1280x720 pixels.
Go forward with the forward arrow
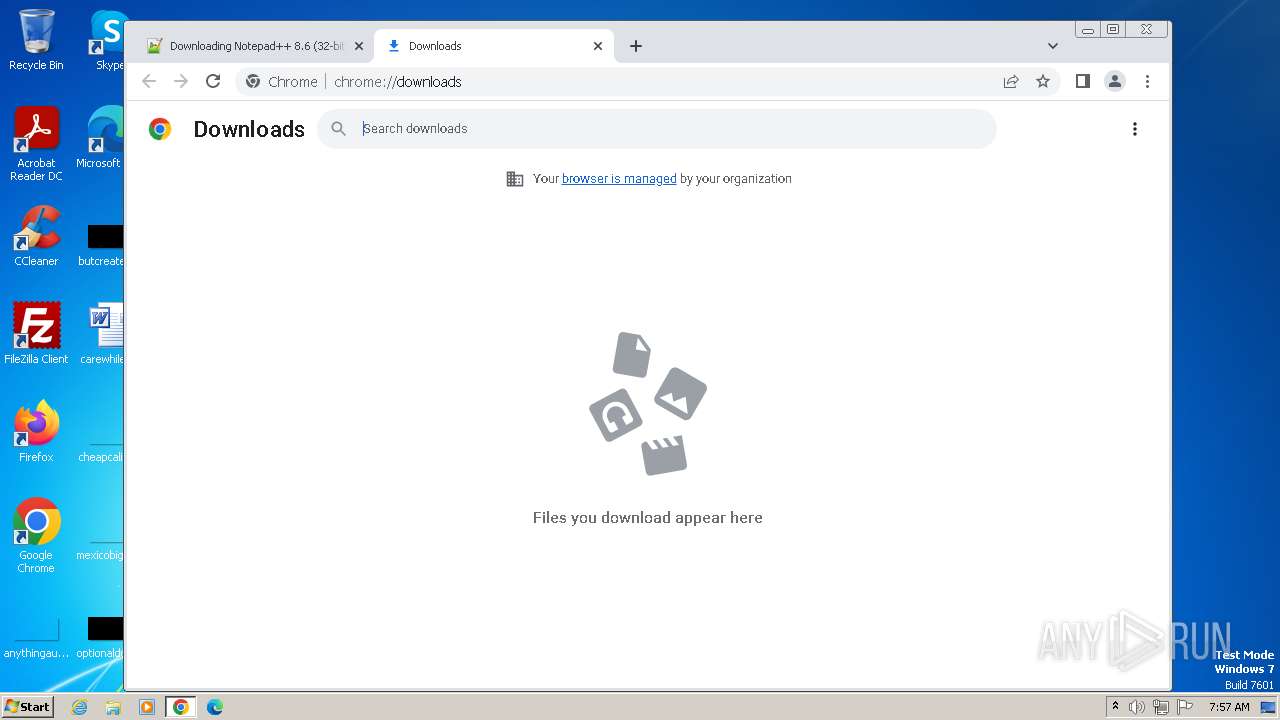pyautogui.click(x=181, y=82)
